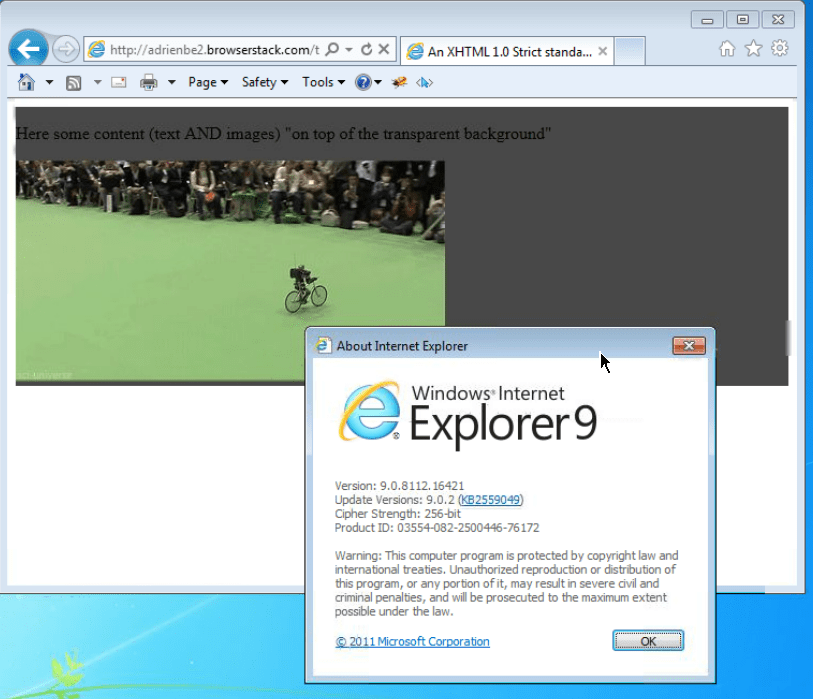Click the Refresh icon in address bar
Image resolution: width=813 pixels, height=699 pixels.
tap(367, 49)
